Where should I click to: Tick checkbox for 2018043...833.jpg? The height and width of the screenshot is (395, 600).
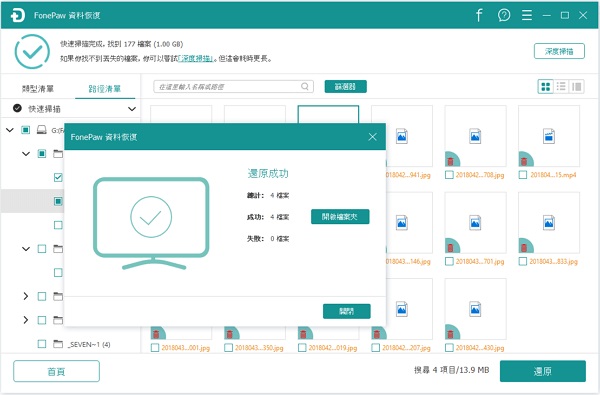[523, 261]
